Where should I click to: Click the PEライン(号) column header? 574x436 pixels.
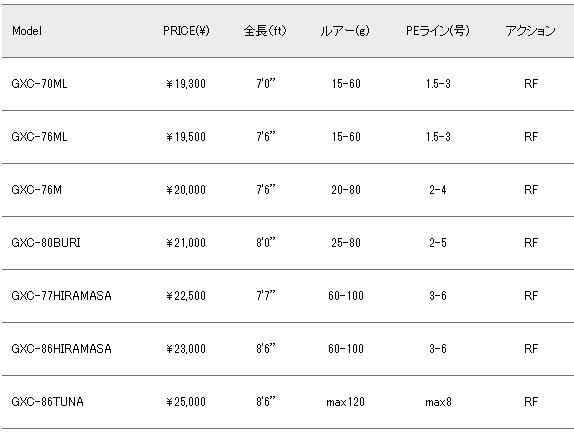click(438, 31)
